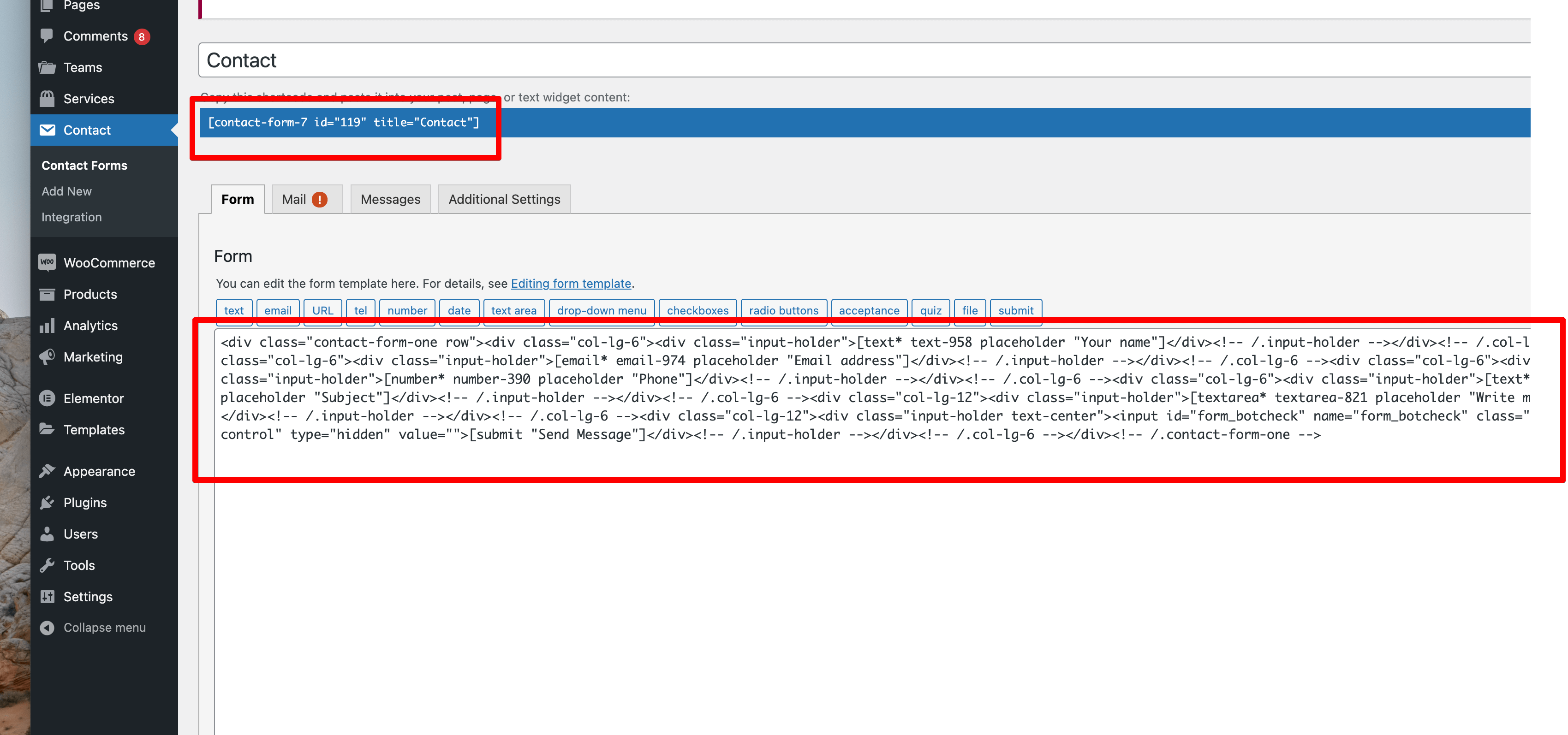Click the WooCommerce logo icon in sidebar
The image size is (1568, 735).
(x=47, y=262)
